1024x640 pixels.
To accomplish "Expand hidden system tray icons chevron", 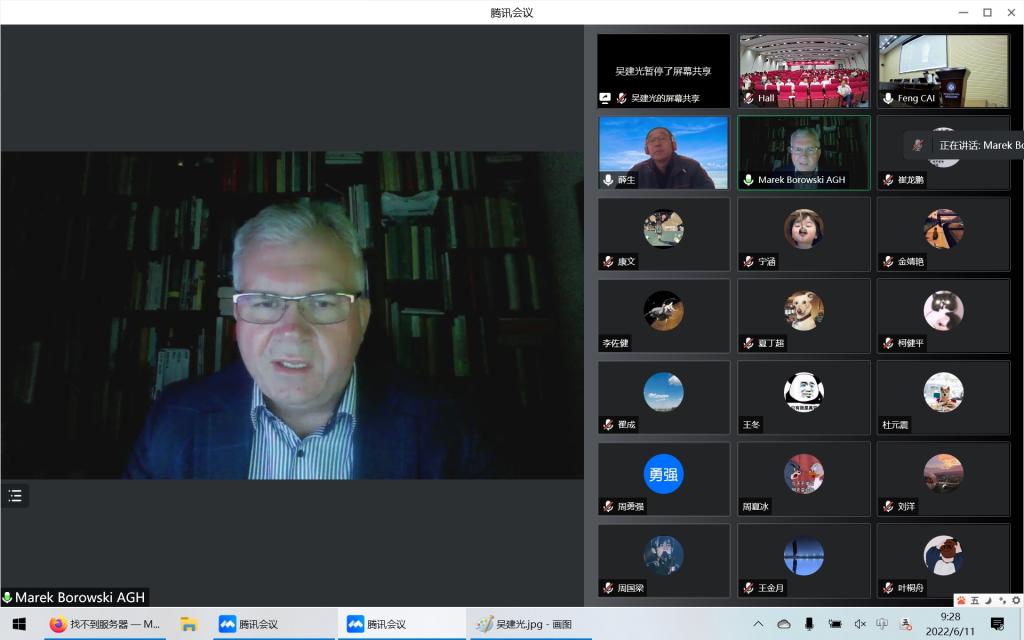I will [x=758, y=624].
